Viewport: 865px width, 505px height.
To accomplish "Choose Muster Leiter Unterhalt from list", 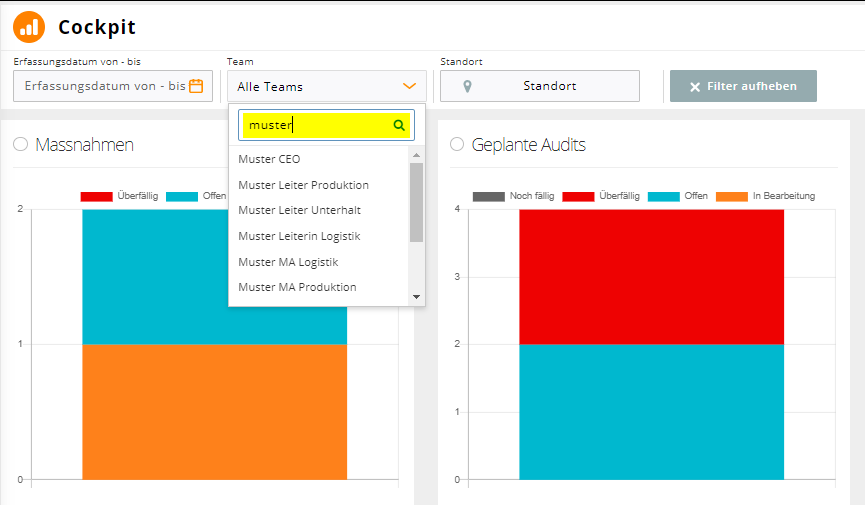I will 300,210.
